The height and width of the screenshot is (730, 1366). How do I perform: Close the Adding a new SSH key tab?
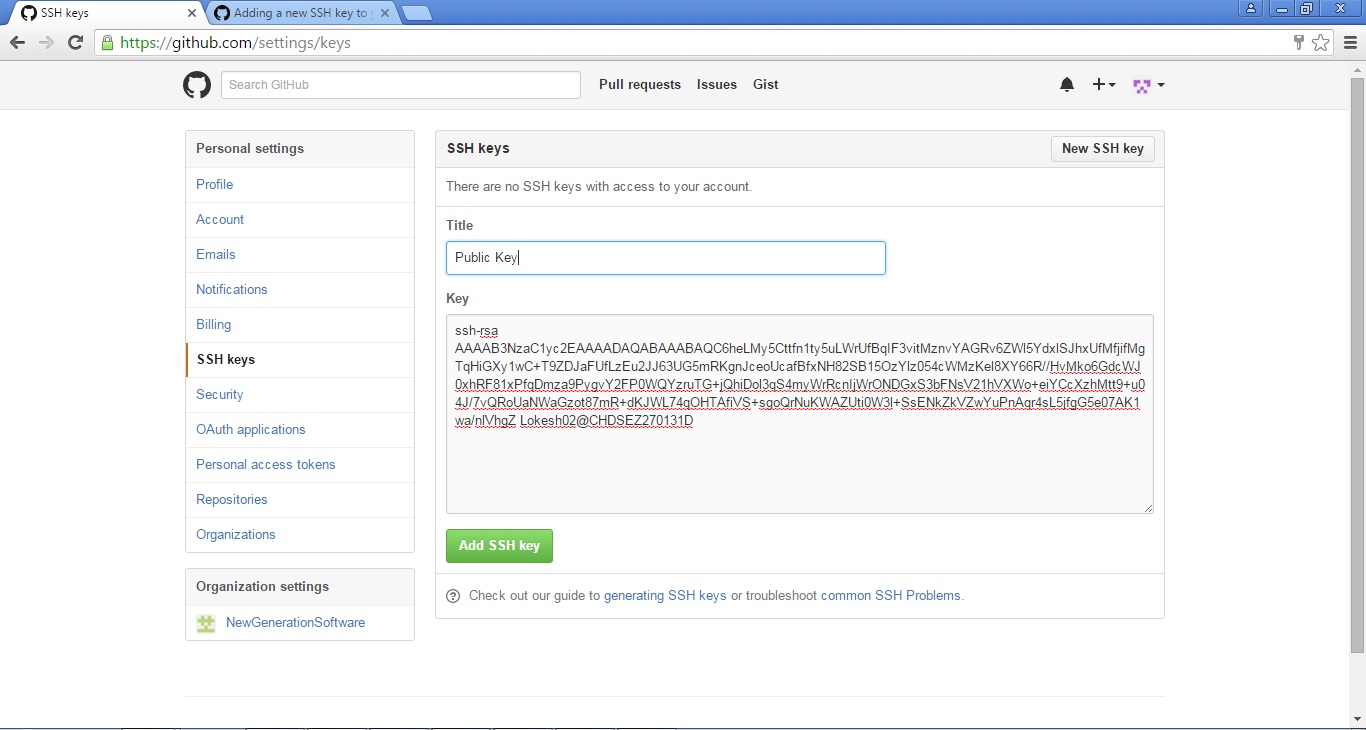[x=385, y=13]
